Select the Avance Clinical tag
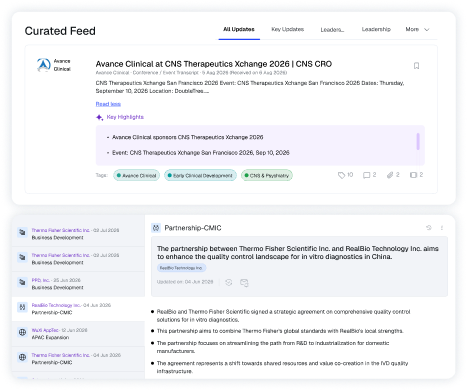468x391 pixels. click(136, 175)
